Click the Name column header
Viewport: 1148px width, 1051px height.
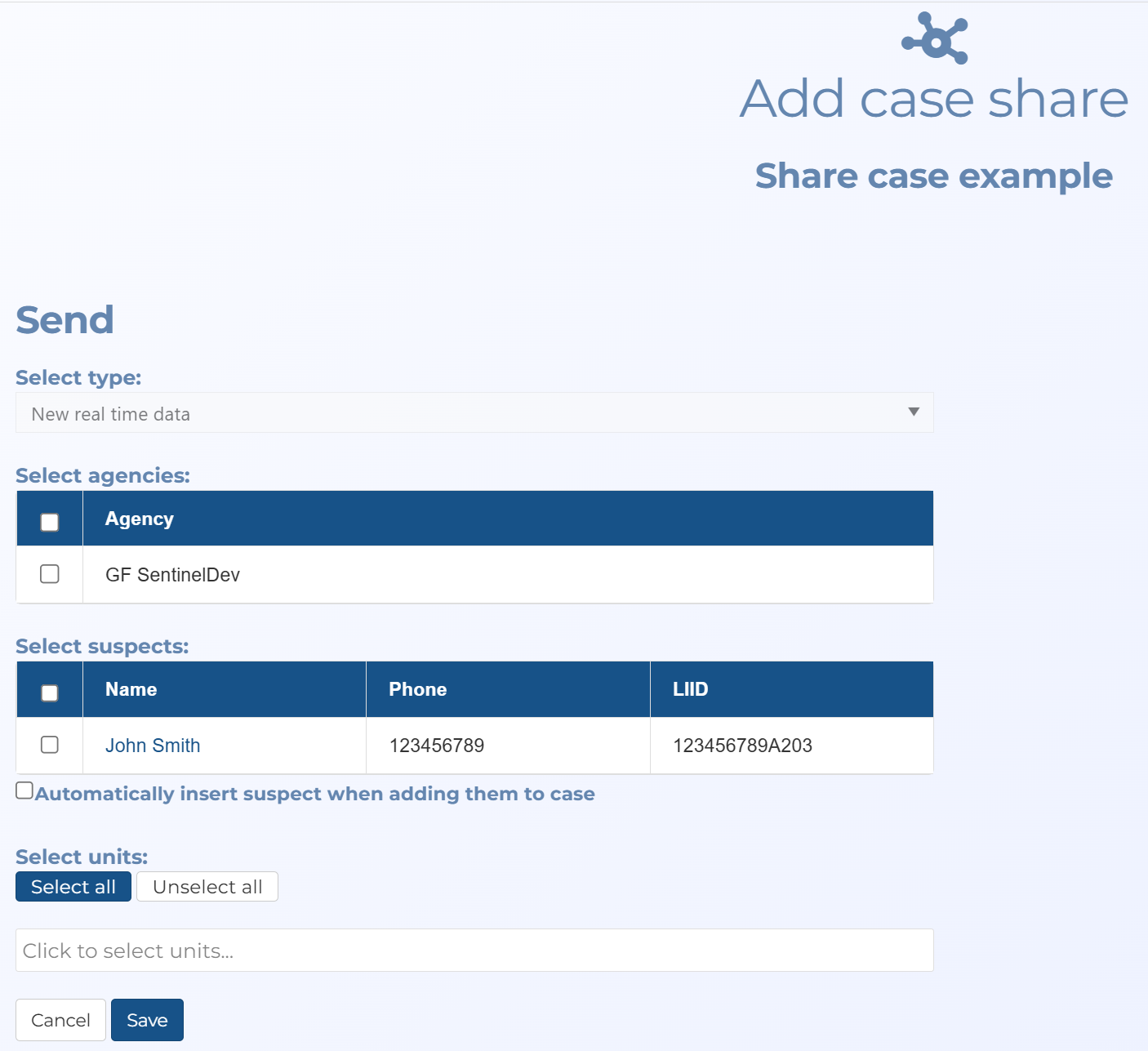(x=131, y=689)
